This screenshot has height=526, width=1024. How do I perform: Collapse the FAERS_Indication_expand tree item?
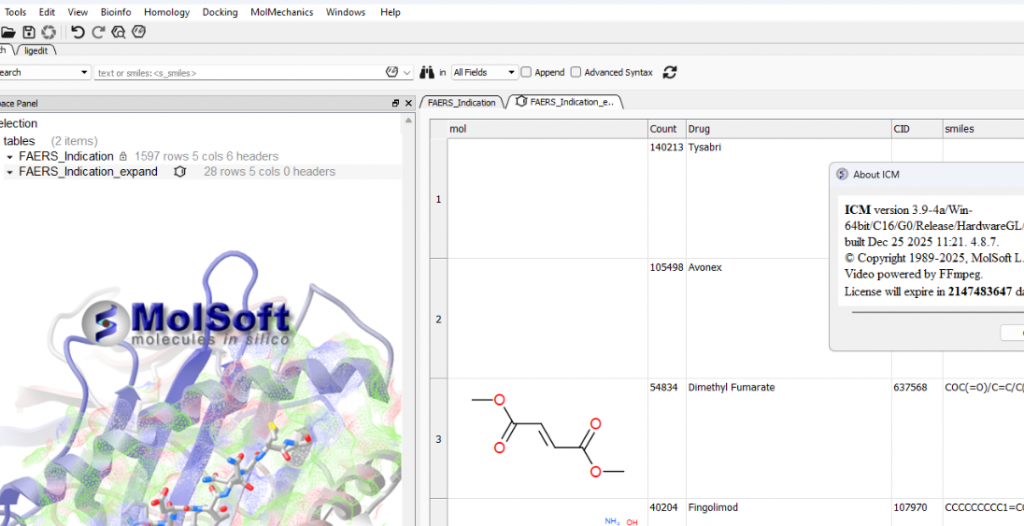(10, 172)
